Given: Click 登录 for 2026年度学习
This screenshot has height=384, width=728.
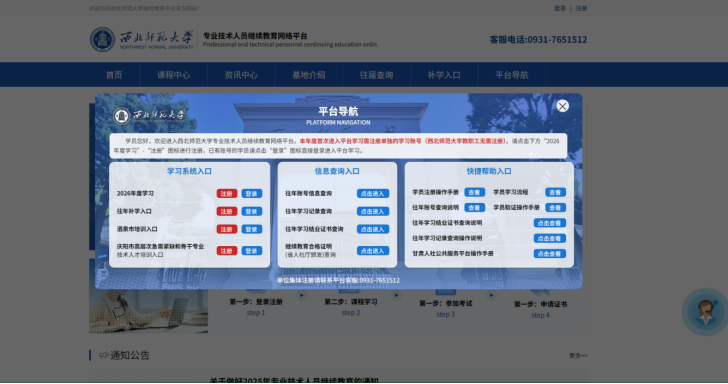Looking at the screenshot, I should pos(252,194).
